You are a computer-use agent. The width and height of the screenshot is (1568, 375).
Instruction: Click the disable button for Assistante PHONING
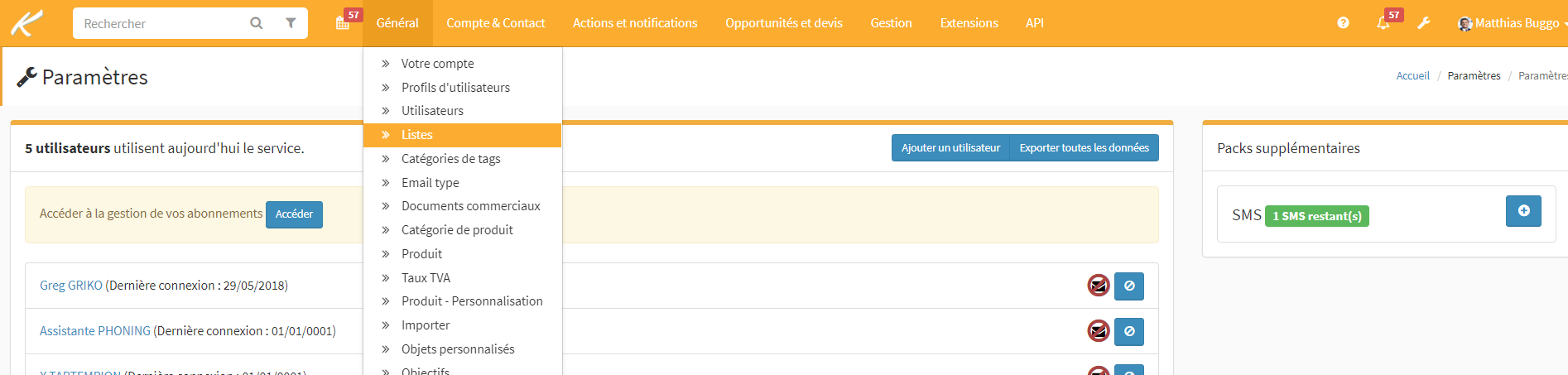click(x=1129, y=331)
